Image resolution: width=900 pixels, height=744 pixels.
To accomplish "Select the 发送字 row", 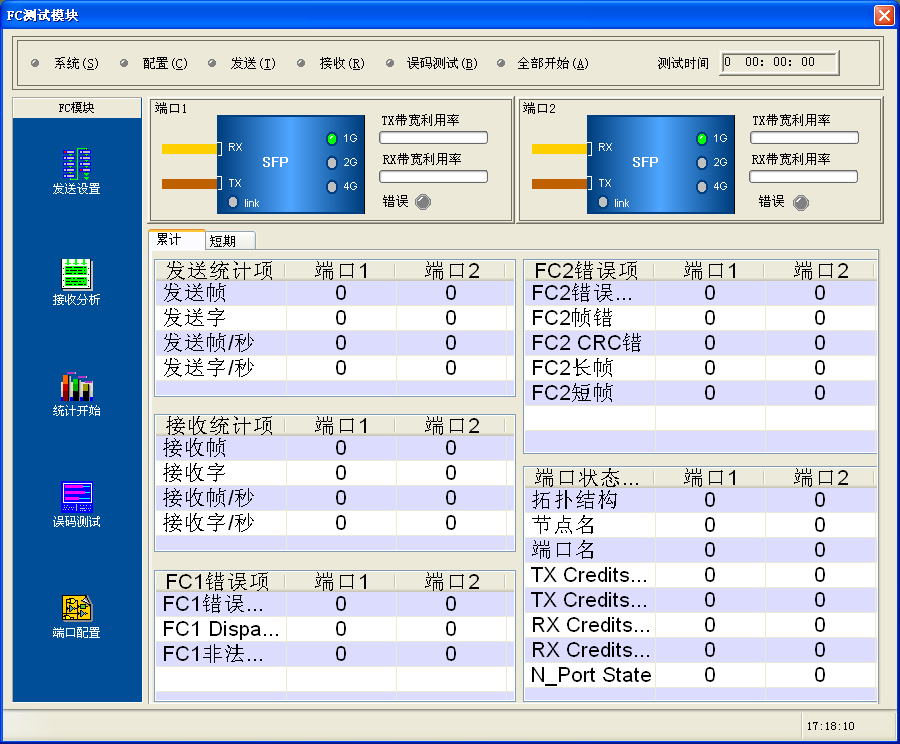I will pos(335,317).
